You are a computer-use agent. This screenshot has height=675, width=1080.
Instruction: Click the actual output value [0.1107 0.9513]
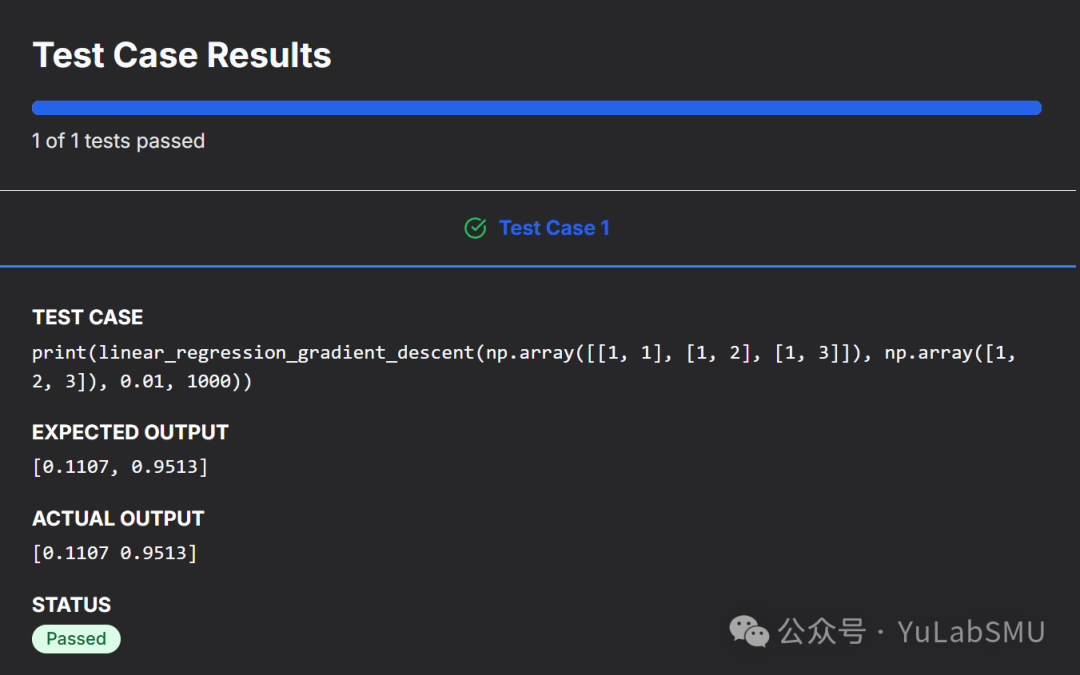click(x=114, y=553)
